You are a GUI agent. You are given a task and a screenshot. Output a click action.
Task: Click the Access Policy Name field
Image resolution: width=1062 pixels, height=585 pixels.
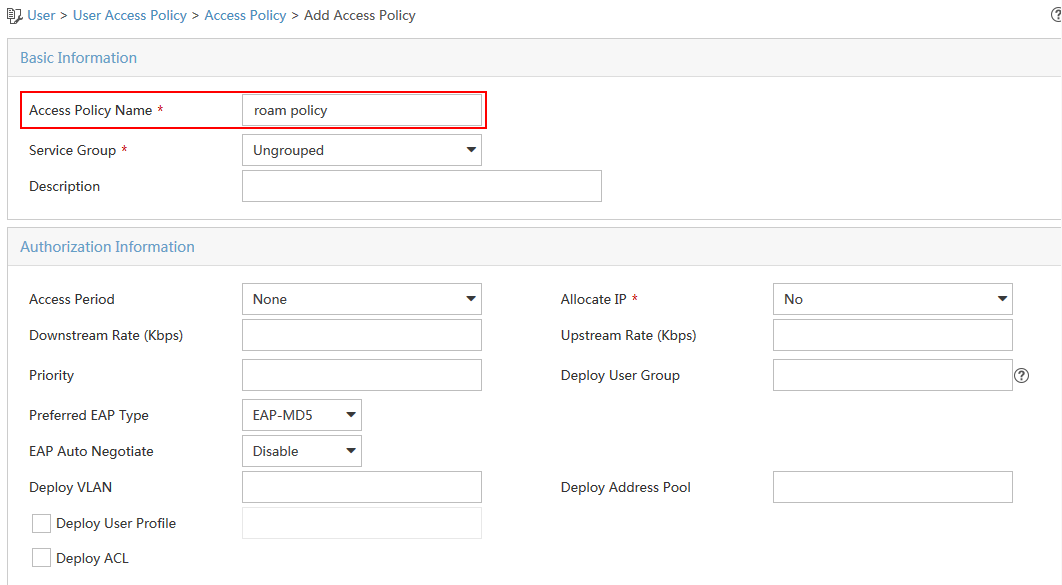click(362, 110)
